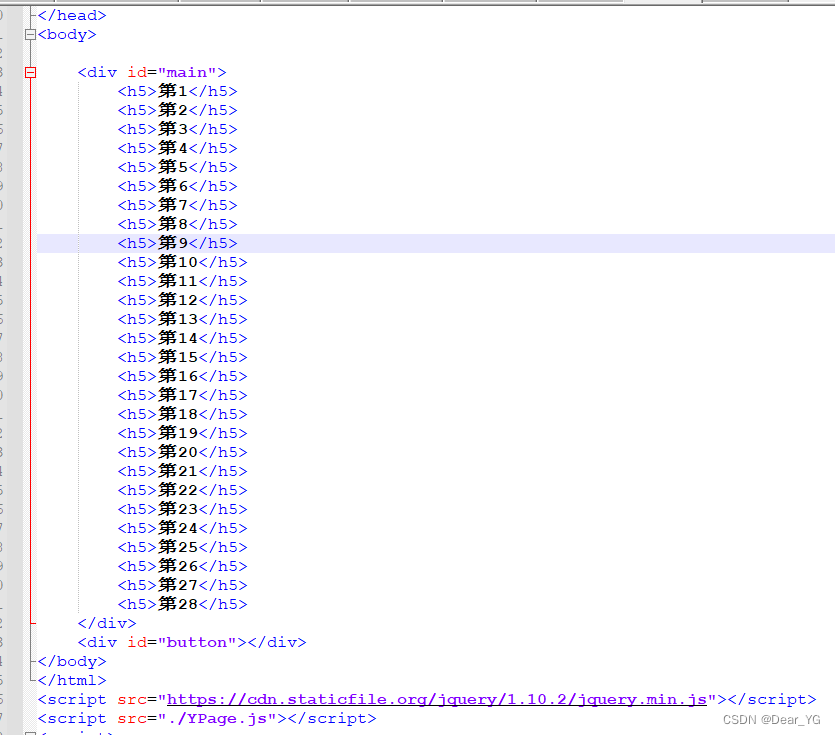Click the line "<h5>第27</h5>"

183,585
